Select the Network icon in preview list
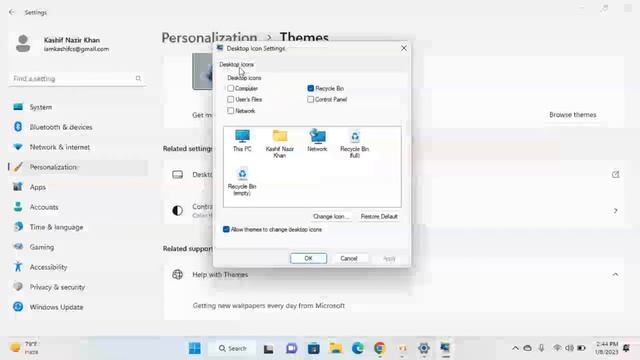Image resolution: width=640 pixels, height=360 pixels. point(317,140)
